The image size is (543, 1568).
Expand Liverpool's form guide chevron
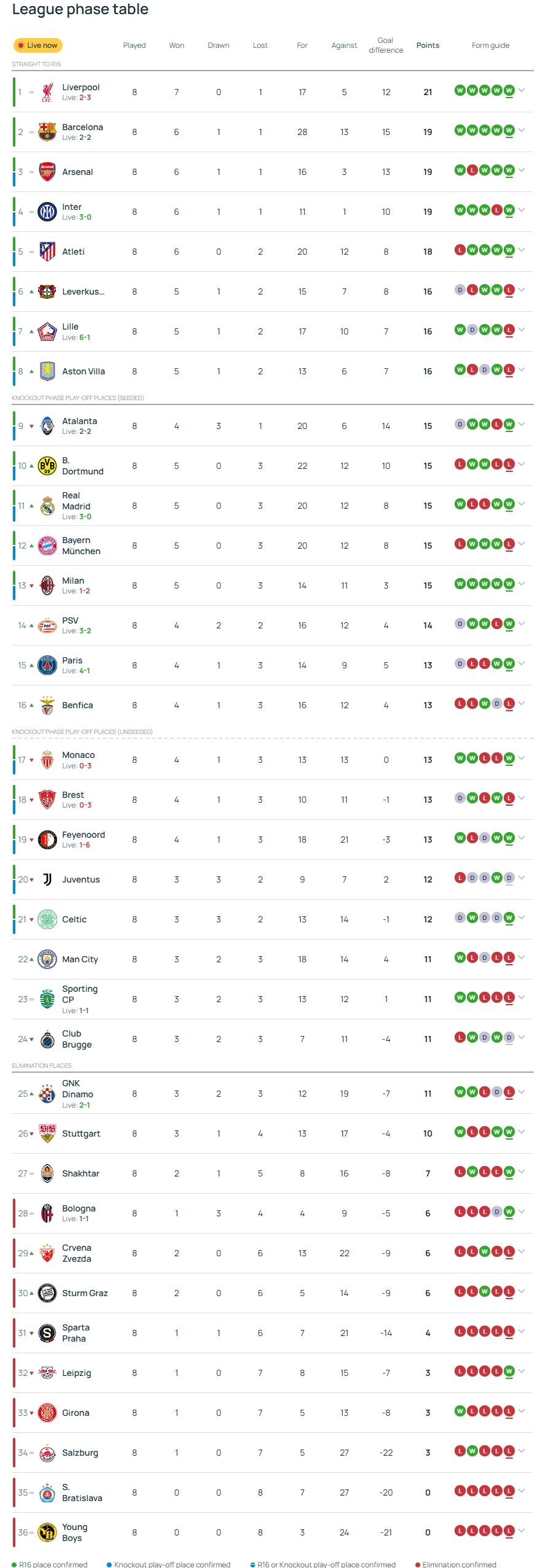point(522,91)
